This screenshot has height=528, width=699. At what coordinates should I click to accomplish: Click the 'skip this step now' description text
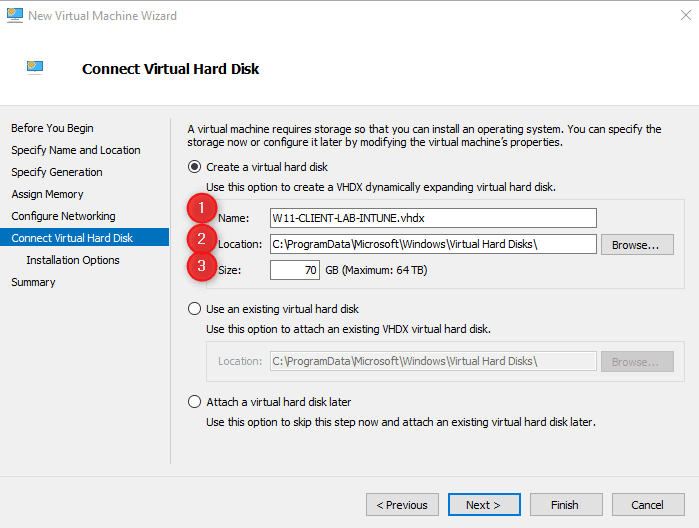click(401, 422)
